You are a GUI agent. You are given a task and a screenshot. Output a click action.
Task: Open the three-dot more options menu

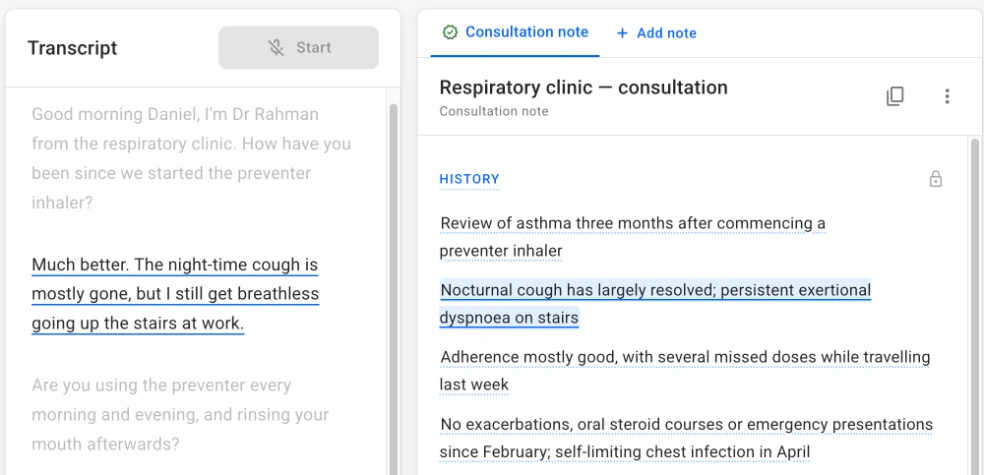point(947,96)
